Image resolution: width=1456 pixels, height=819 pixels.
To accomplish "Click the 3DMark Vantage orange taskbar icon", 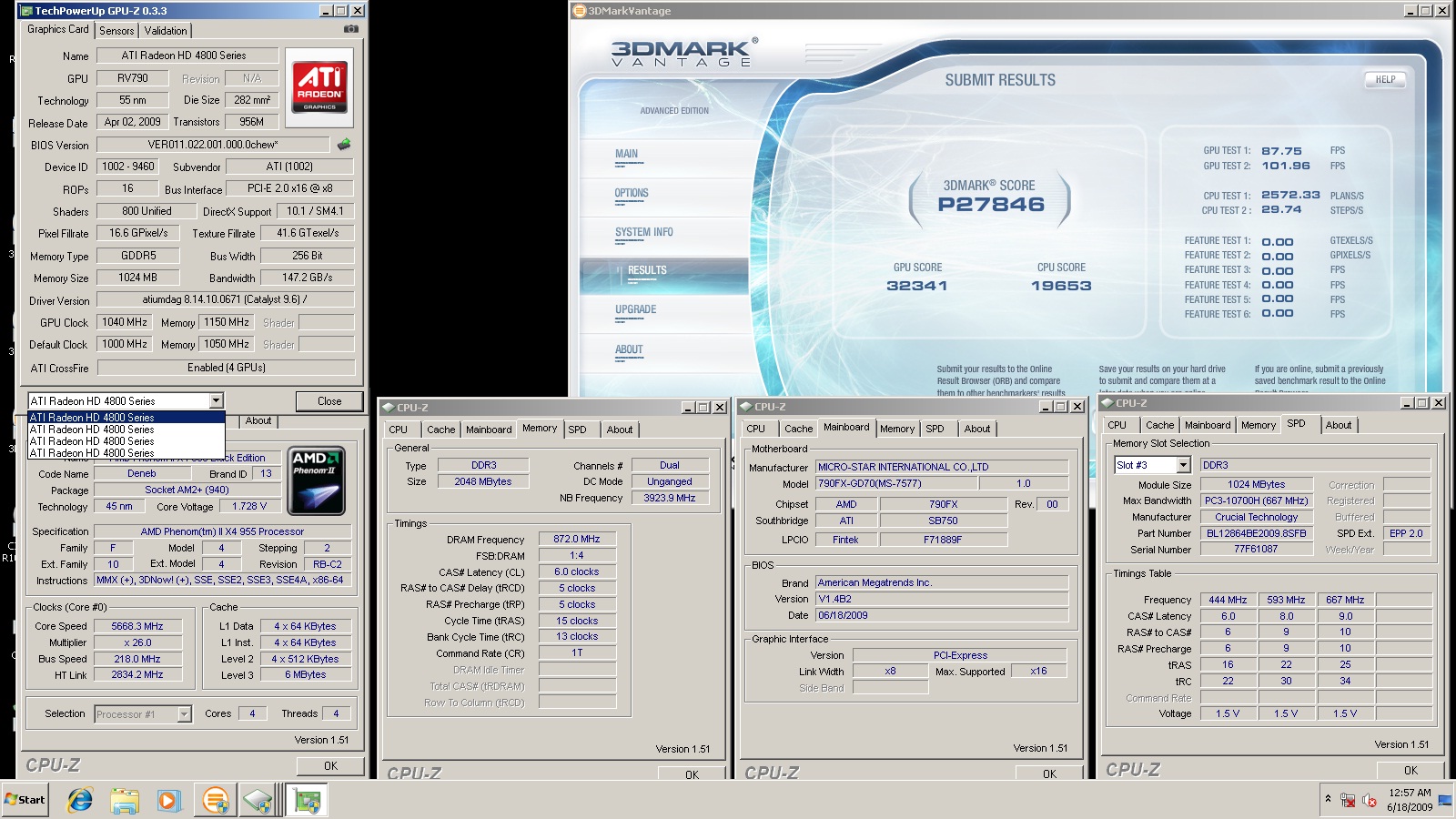I will pyautogui.click(x=216, y=800).
